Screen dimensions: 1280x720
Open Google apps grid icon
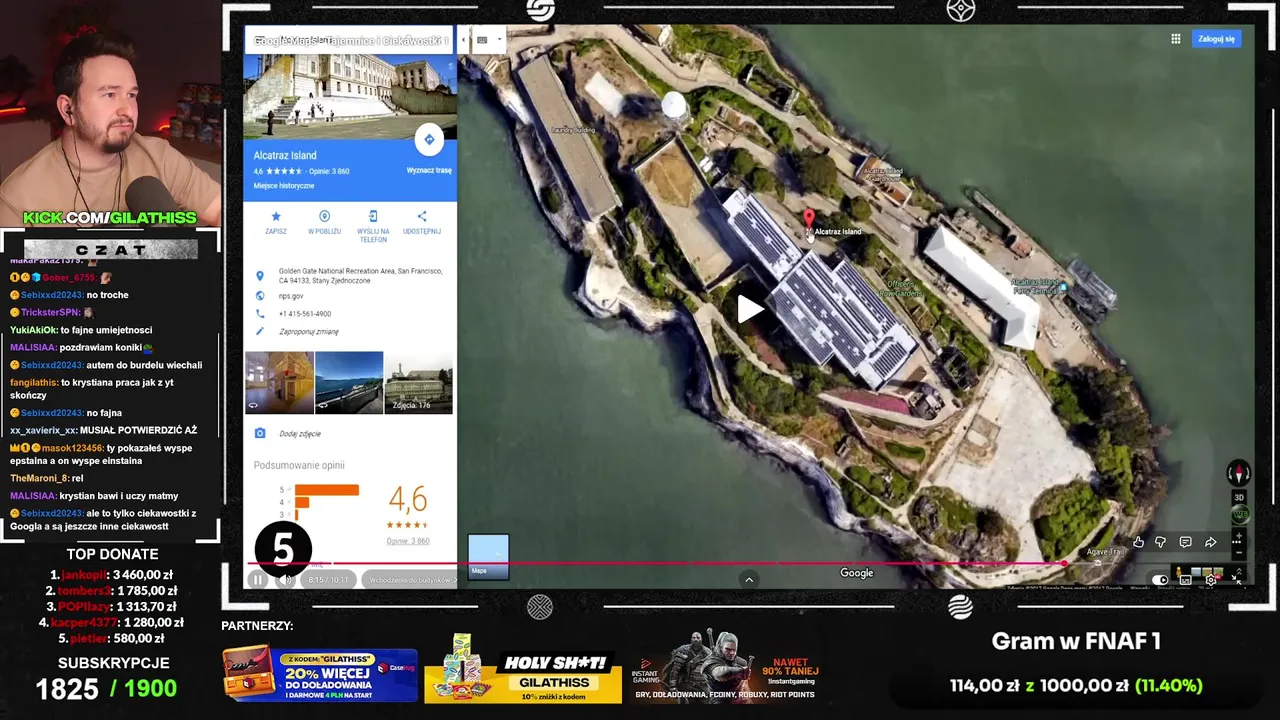tap(1176, 39)
